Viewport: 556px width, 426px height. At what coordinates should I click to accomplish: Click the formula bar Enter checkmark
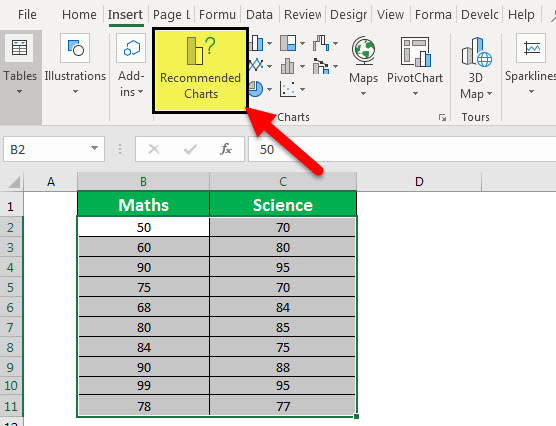point(190,149)
